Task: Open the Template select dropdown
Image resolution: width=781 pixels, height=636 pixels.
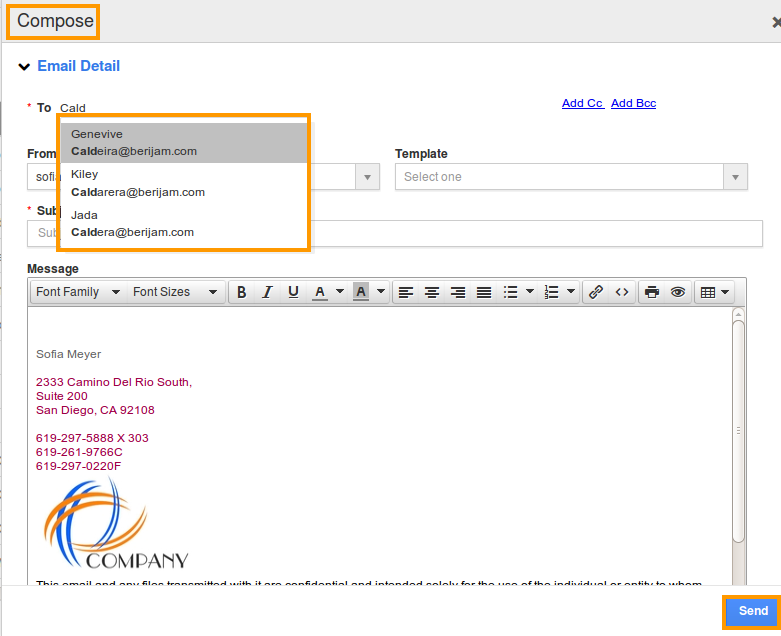Action: click(571, 177)
